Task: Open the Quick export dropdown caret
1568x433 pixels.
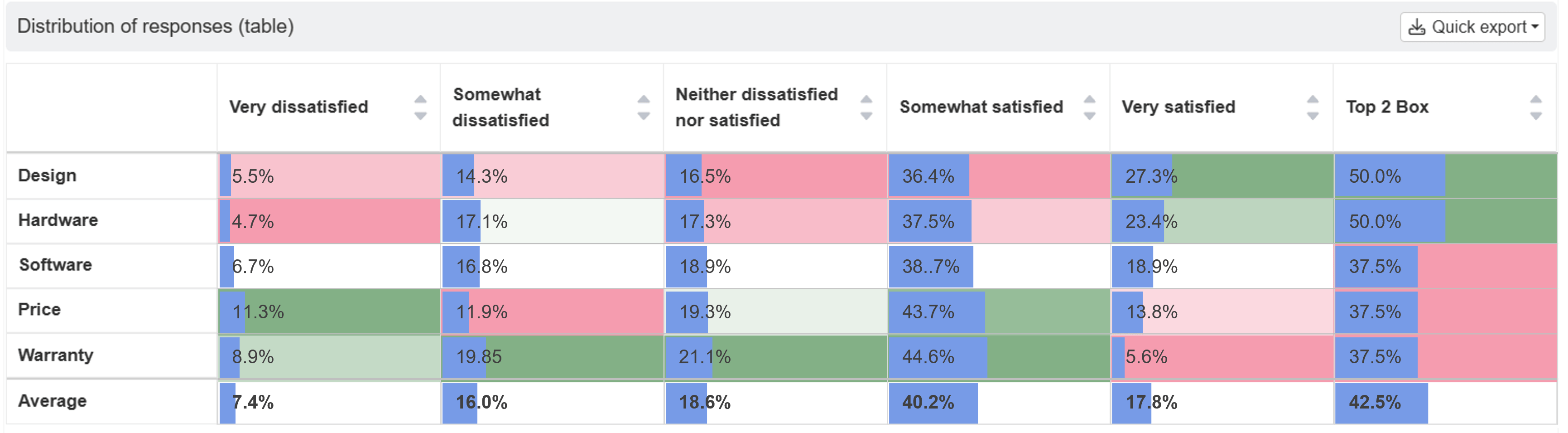Action: pyautogui.click(x=1535, y=27)
